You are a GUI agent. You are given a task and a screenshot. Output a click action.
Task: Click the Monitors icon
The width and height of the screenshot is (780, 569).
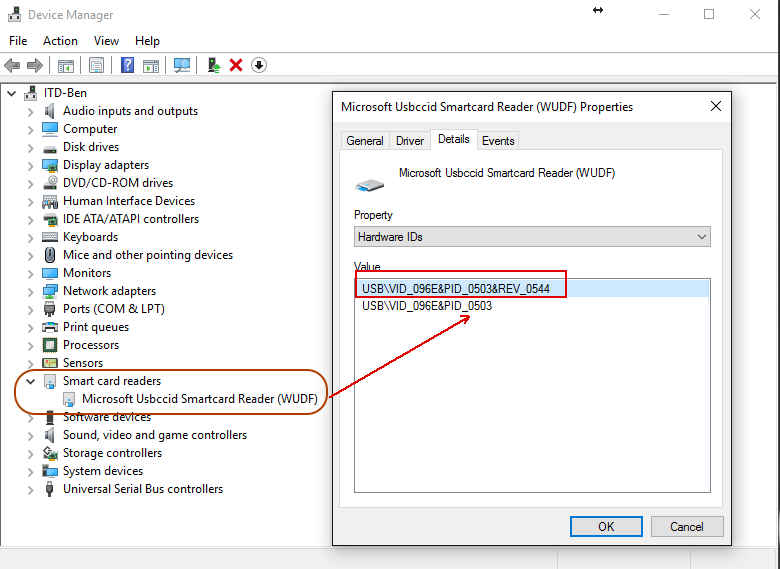(x=50, y=273)
